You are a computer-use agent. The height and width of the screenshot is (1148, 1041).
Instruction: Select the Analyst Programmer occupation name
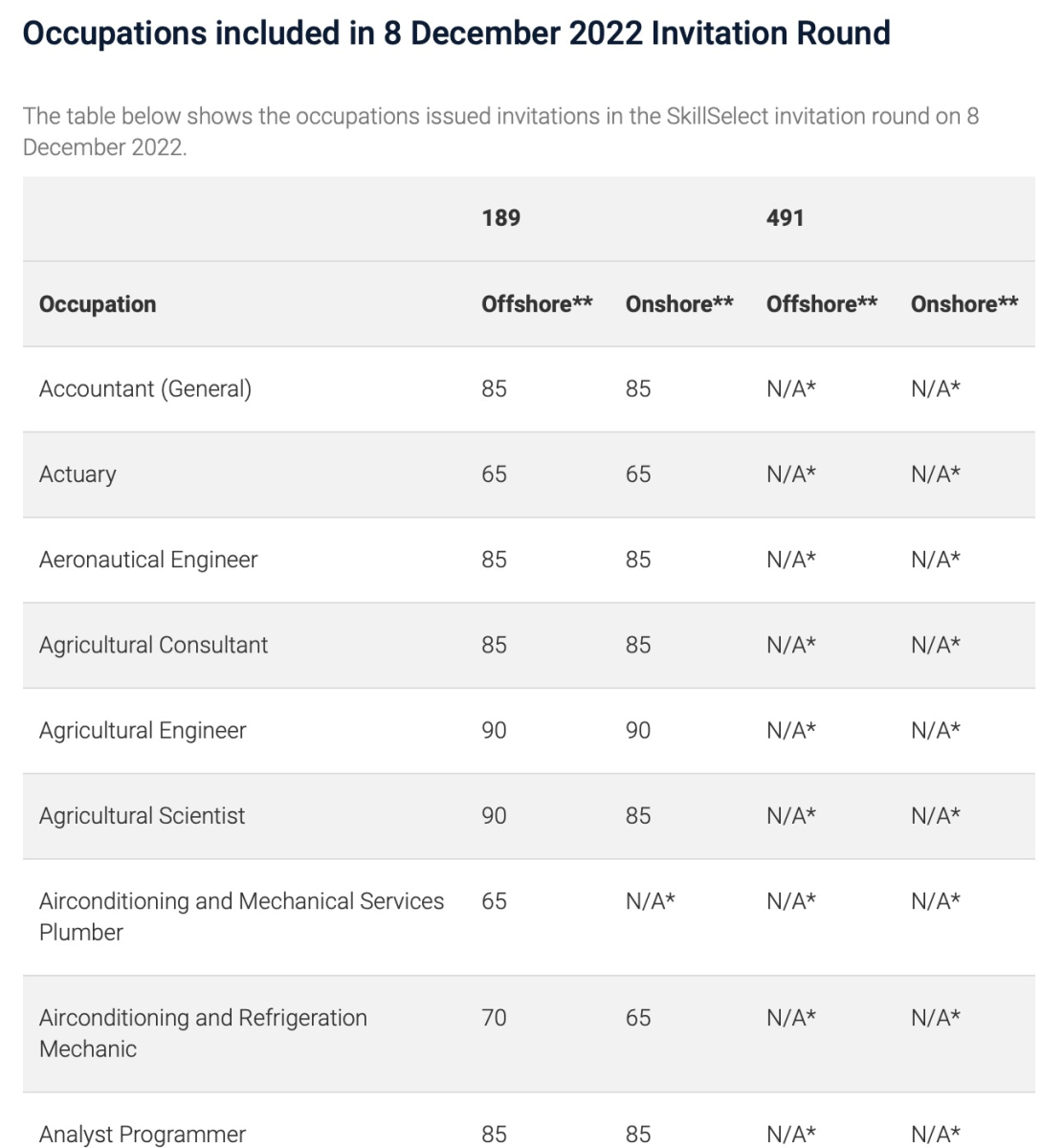click(143, 1134)
